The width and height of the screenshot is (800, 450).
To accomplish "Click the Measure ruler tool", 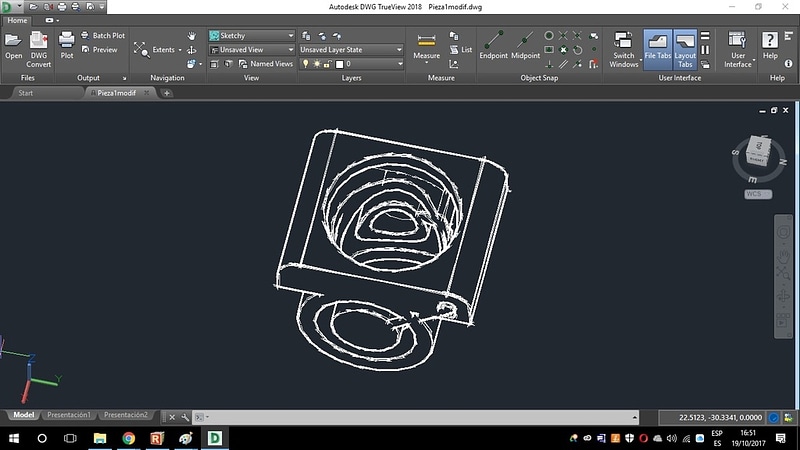I will (x=427, y=40).
